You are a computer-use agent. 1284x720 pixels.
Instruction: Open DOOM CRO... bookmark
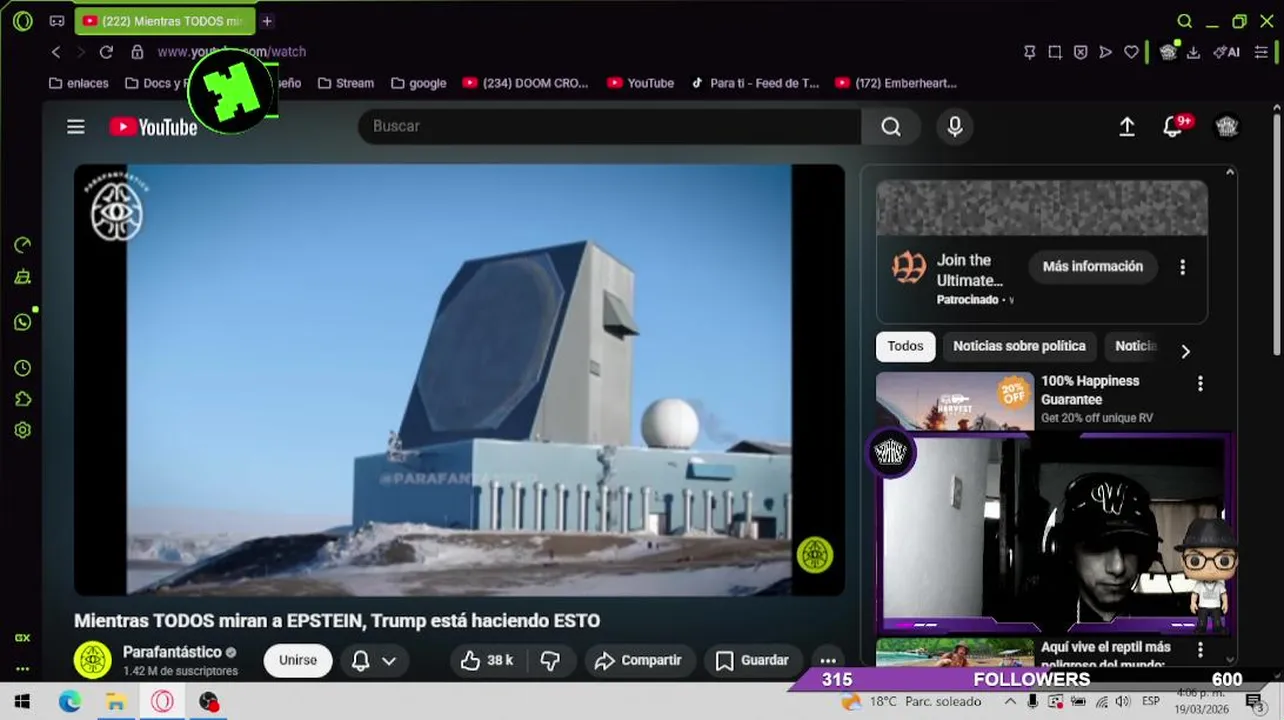[x=526, y=83]
